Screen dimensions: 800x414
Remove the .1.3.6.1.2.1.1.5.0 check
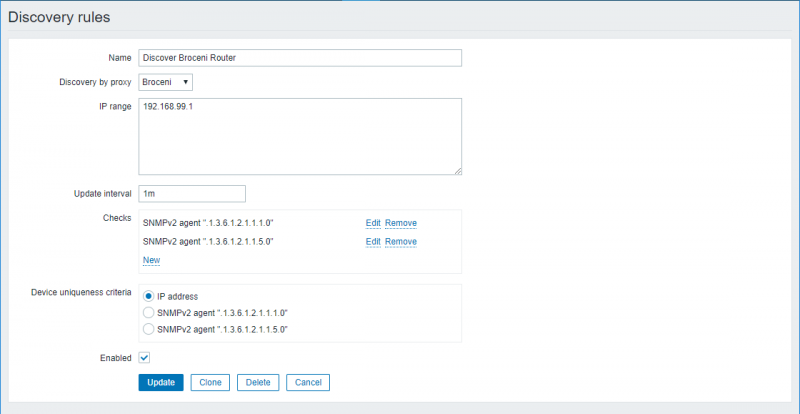point(401,241)
